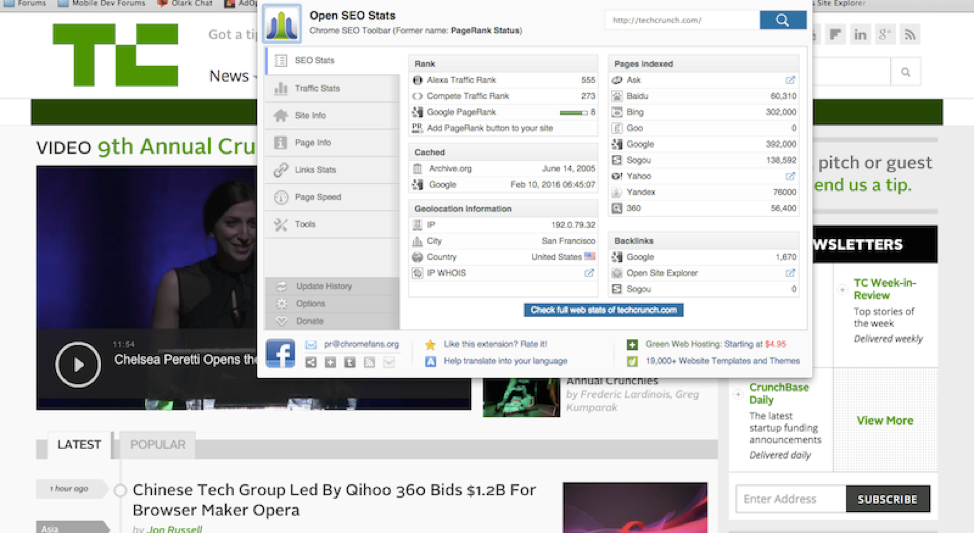Open the IP WHOIS external link icon

pos(589,273)
